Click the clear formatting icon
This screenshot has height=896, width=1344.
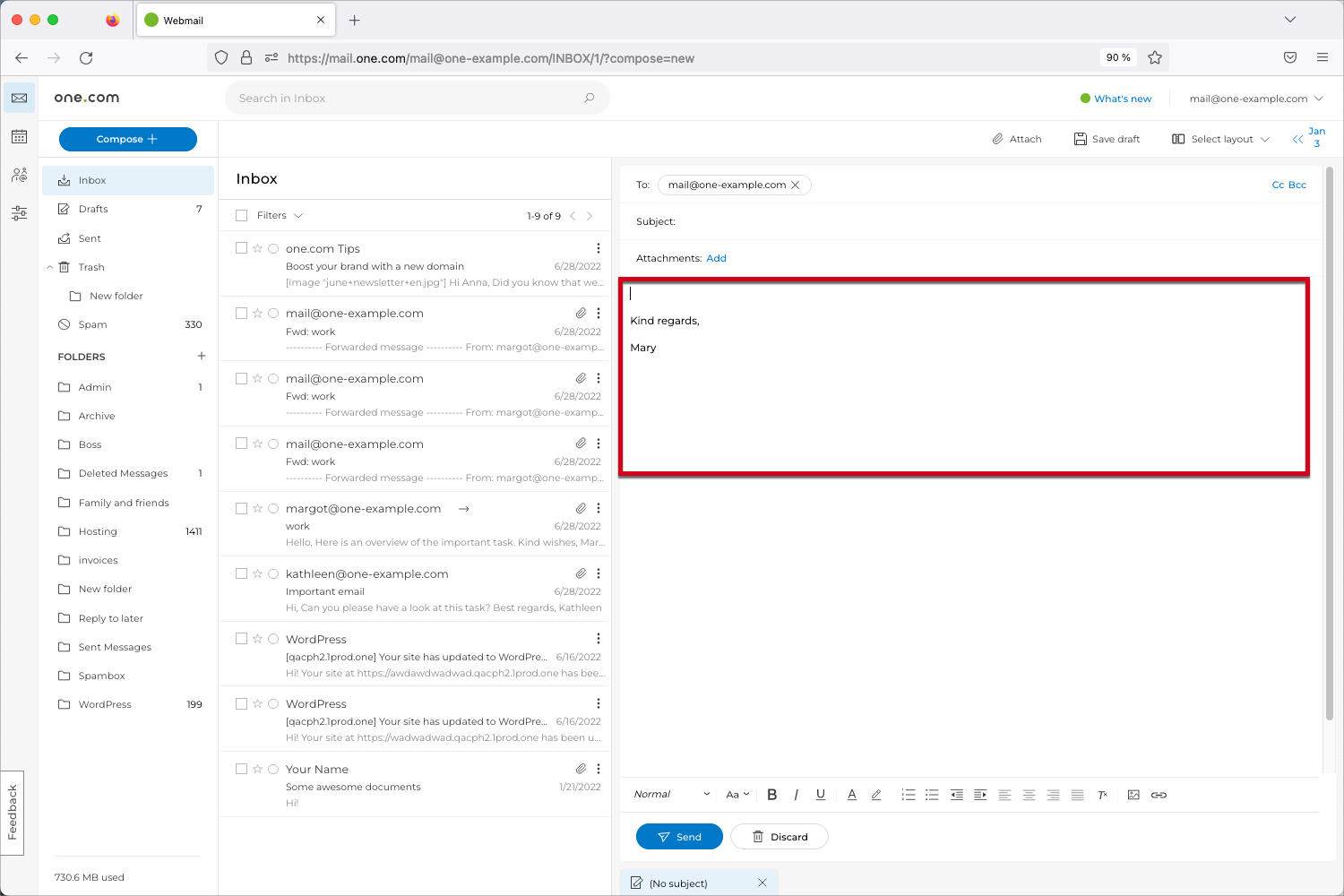tap(1102, 795)
